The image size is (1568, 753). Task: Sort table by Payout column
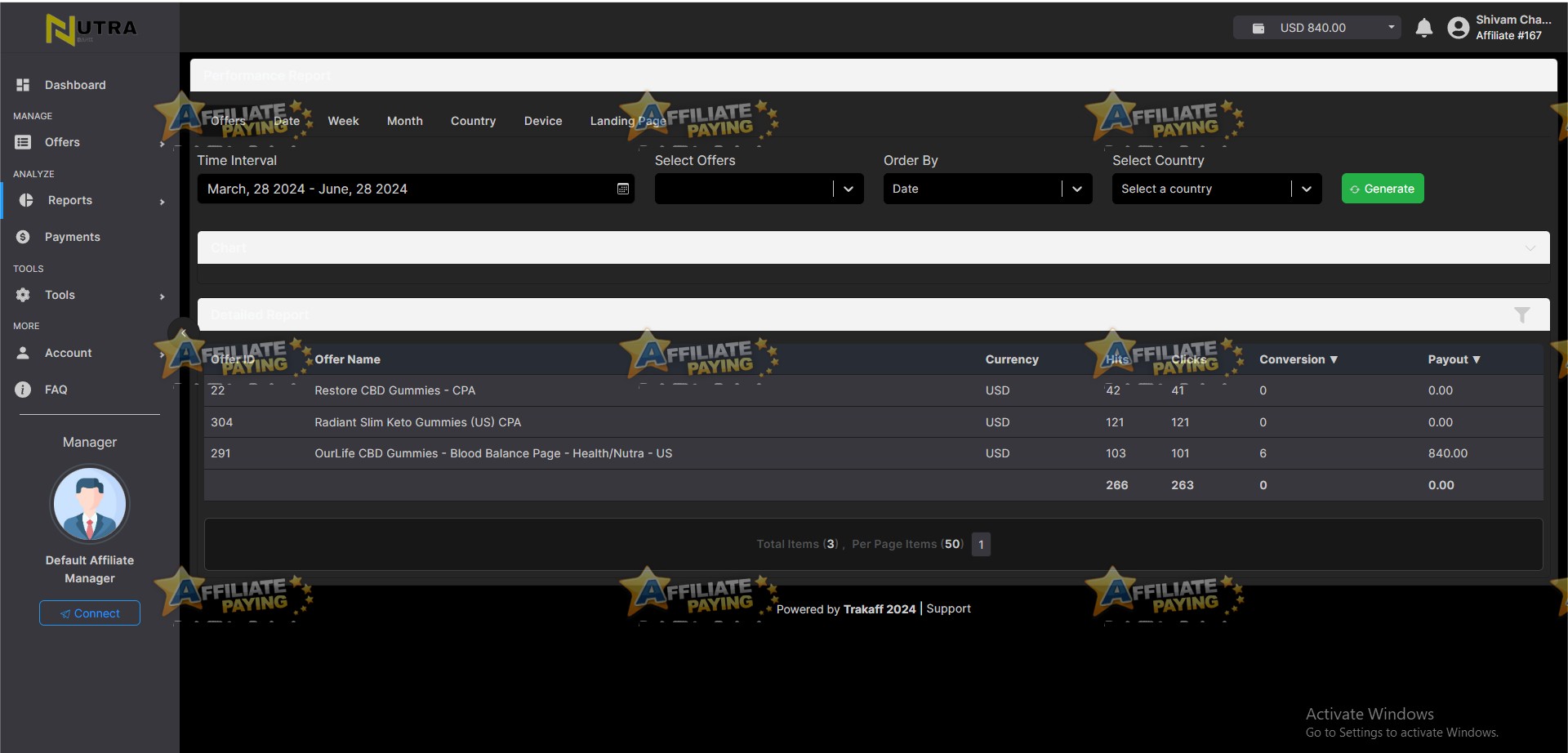[x=1454, y=359]
